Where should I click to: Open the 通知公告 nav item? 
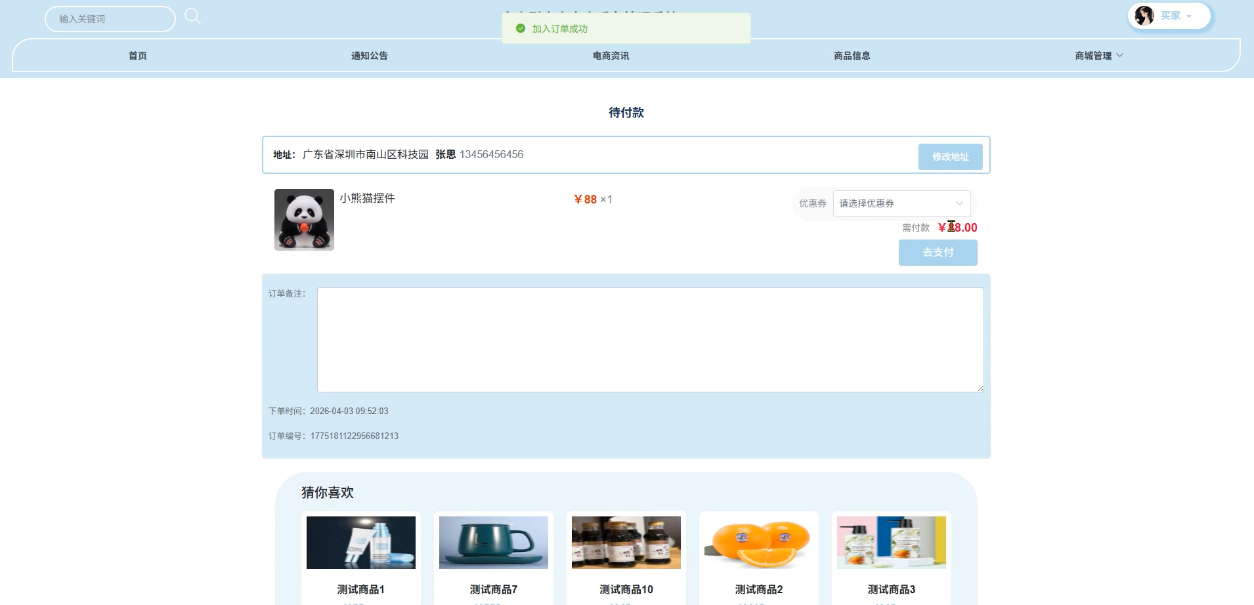tap(369, 56)
